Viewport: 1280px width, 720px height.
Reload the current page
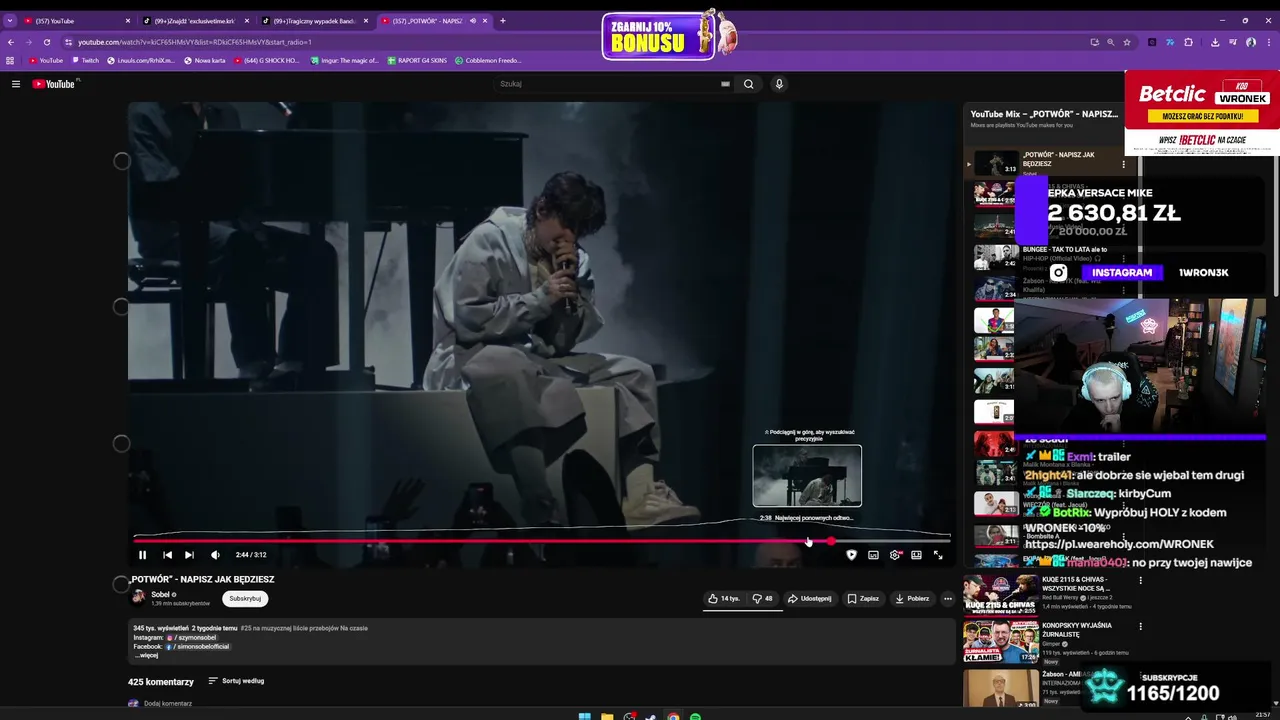(46, 42)
